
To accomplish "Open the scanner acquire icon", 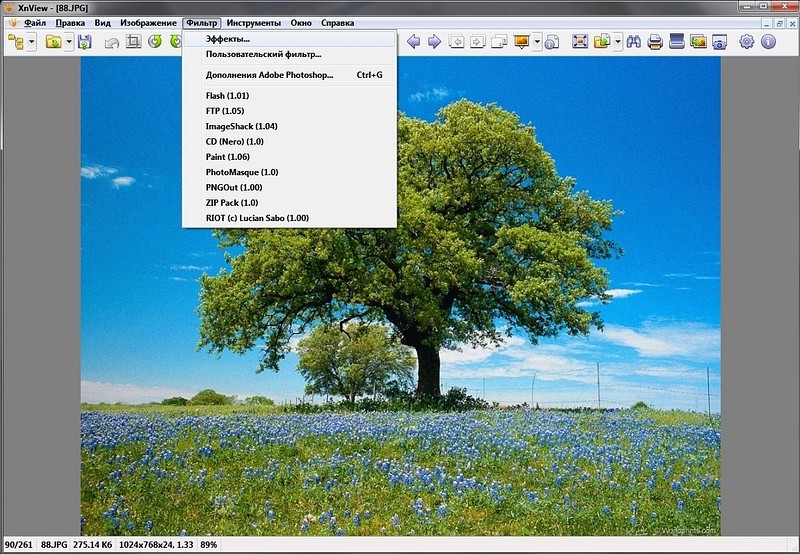I will 677,42.
